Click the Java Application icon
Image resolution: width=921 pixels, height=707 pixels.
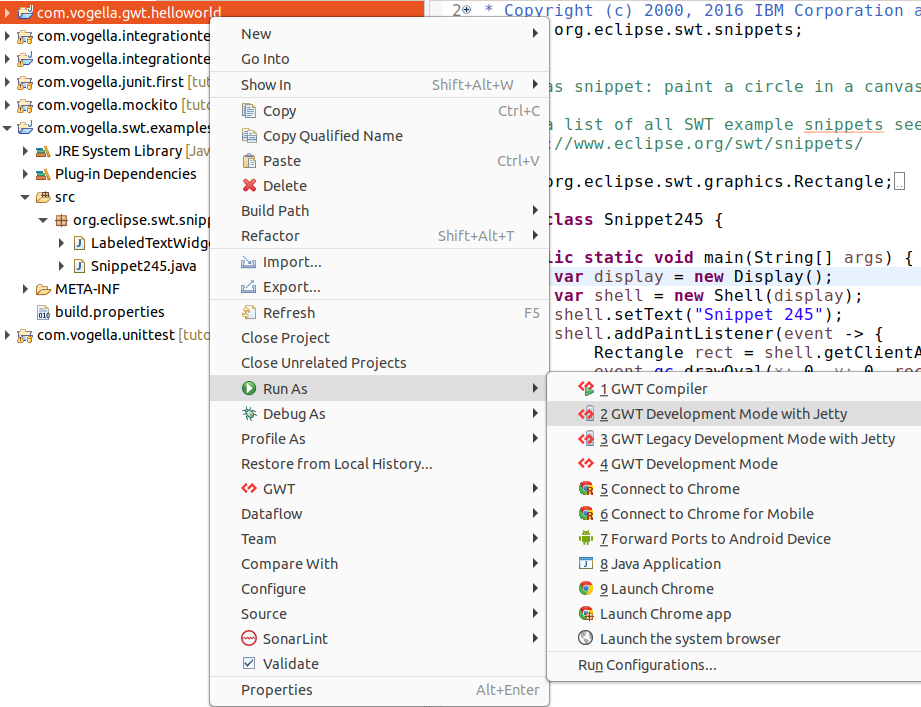click(586, 564)
